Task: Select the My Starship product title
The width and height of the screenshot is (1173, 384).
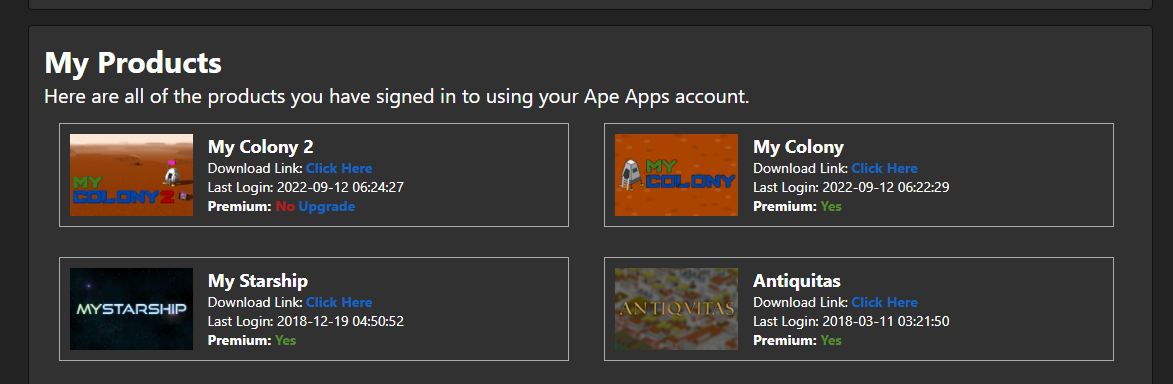Action: point(258,281)
